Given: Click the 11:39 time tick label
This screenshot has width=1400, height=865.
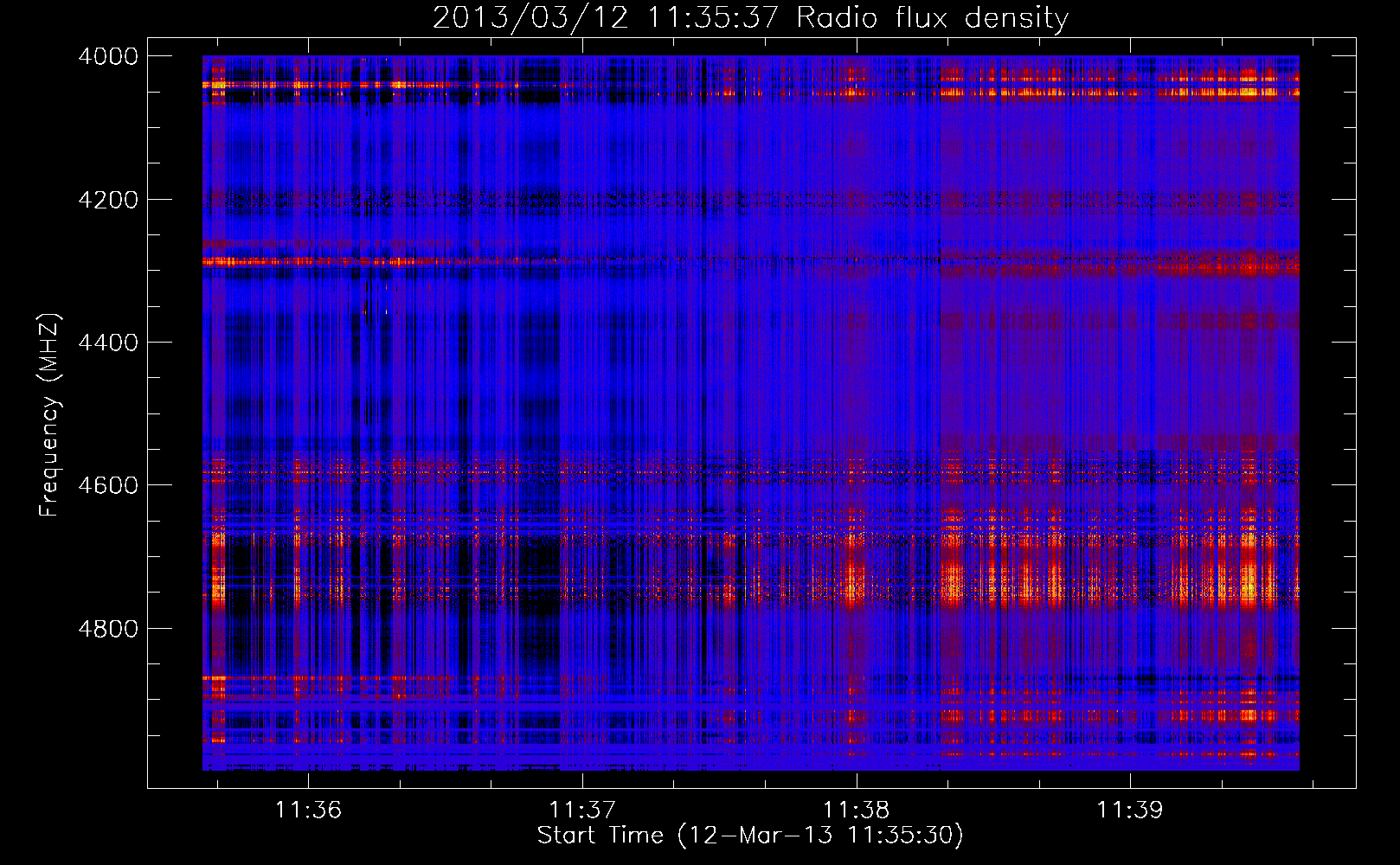Looking at the screenshot, I should point(1130,810).
